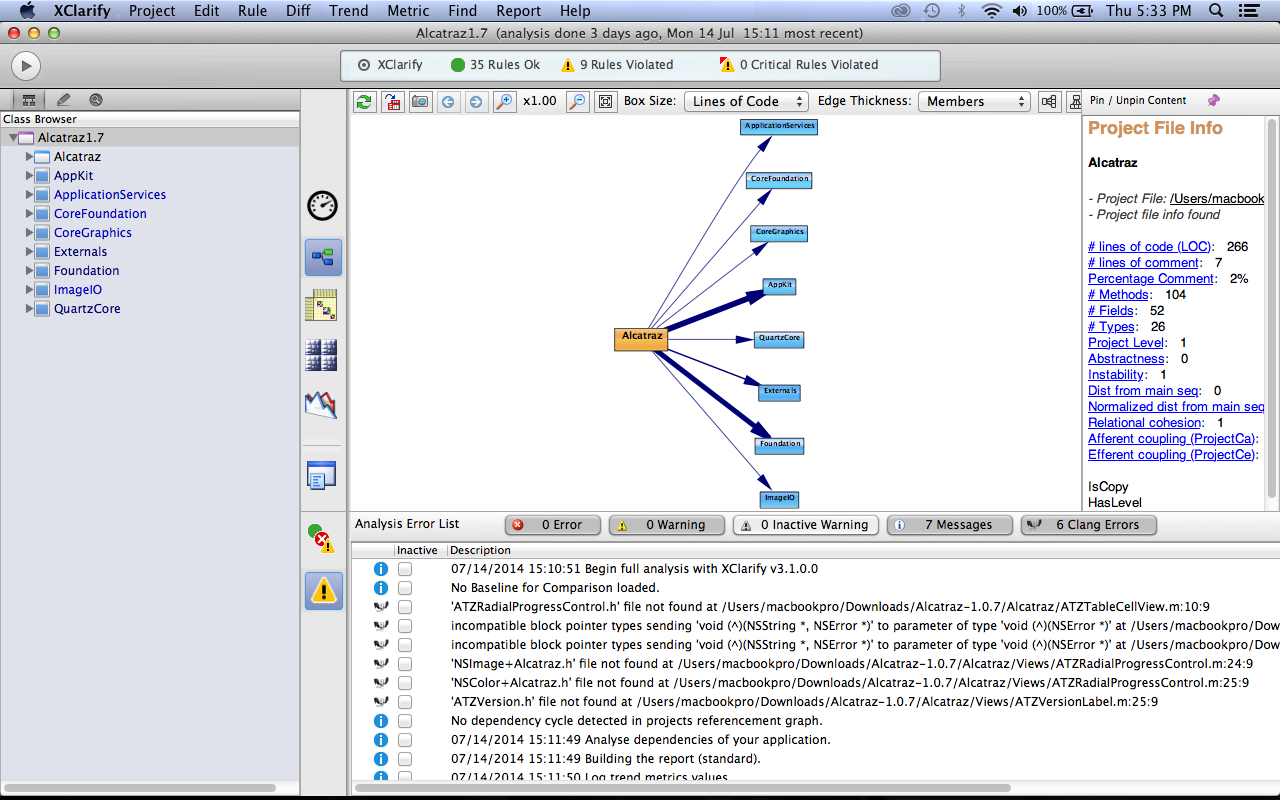Open Wi-Fi status menu

(x=992, y=11)
